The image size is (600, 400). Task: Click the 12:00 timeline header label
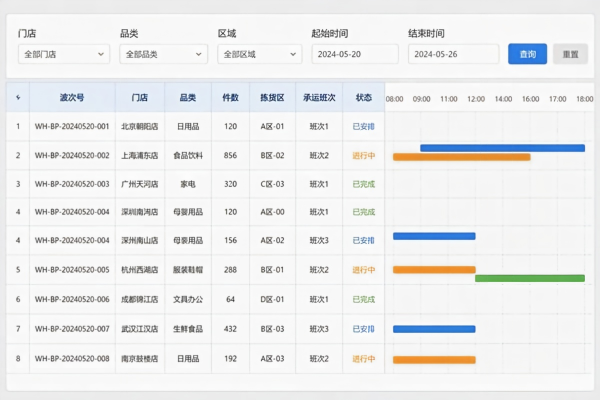tap(476, 99)
